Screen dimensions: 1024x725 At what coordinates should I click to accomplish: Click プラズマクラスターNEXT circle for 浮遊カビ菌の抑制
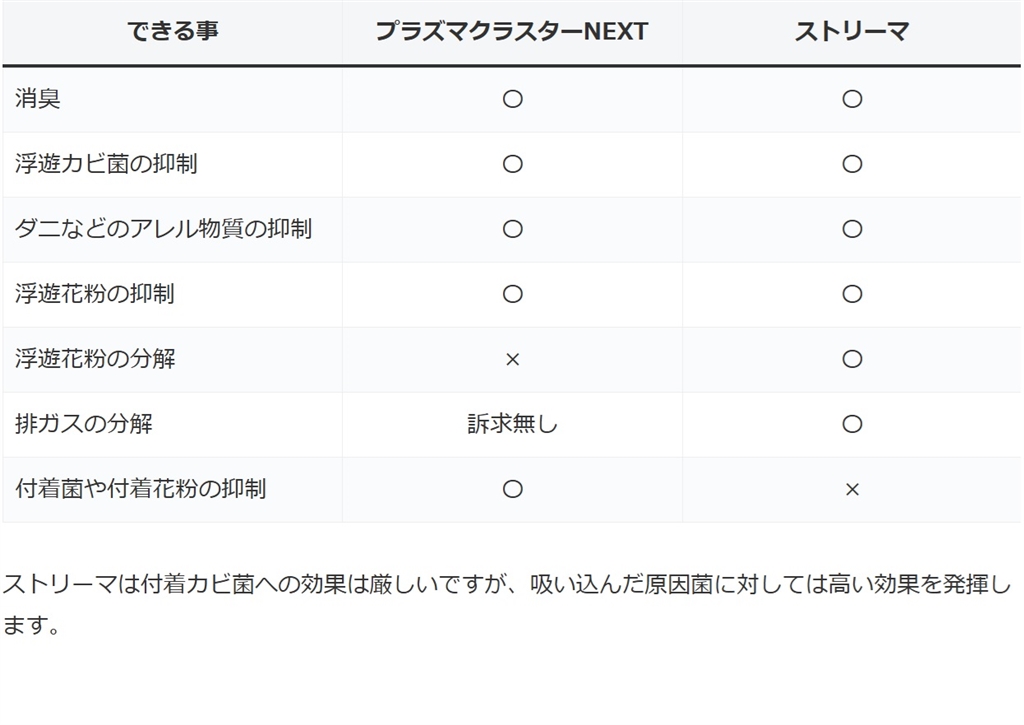512,164
